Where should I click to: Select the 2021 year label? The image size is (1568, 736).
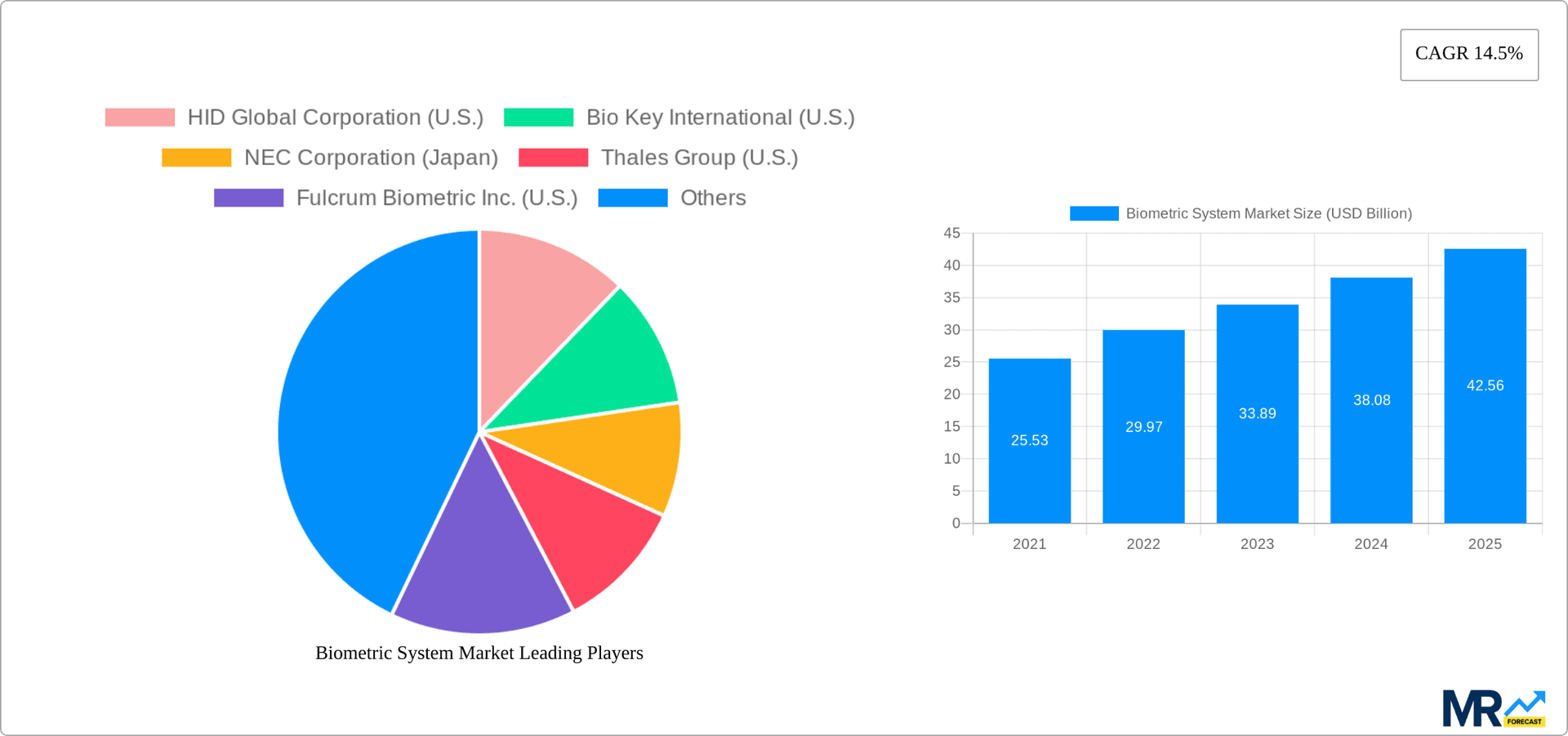point(1030,544)
